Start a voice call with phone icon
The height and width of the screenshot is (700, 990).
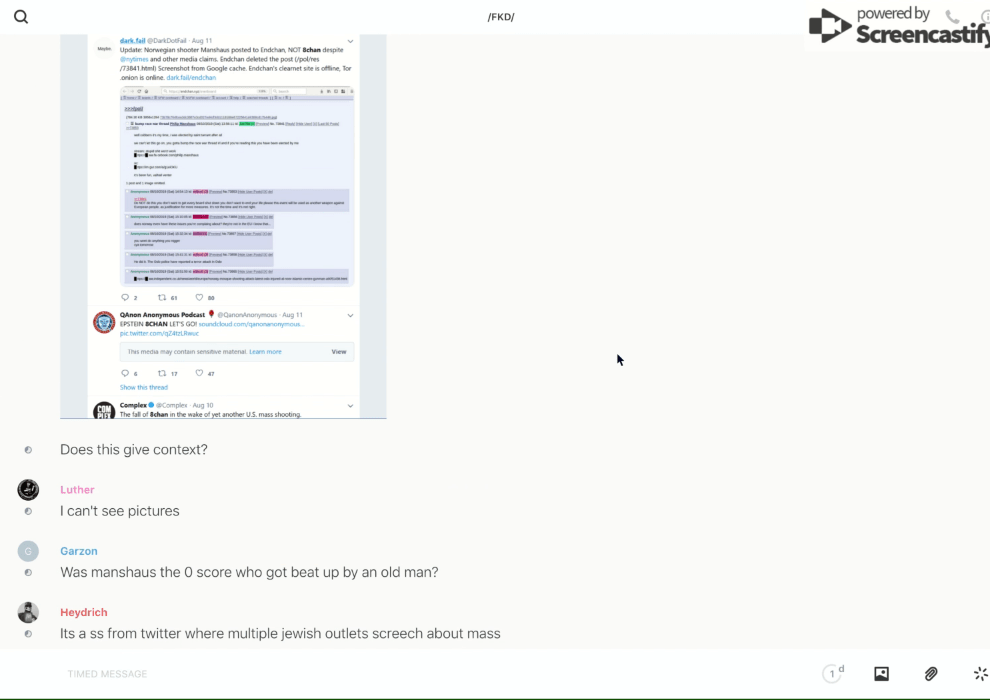[x=952, y=17]
